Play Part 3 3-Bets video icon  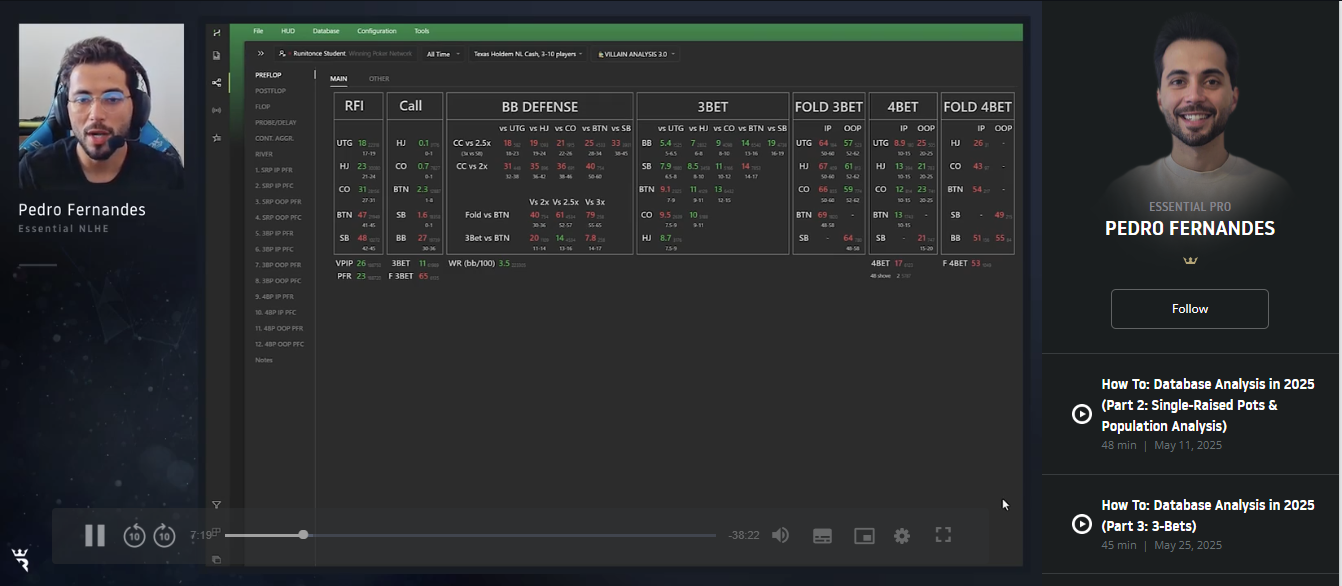(1081, 524)
